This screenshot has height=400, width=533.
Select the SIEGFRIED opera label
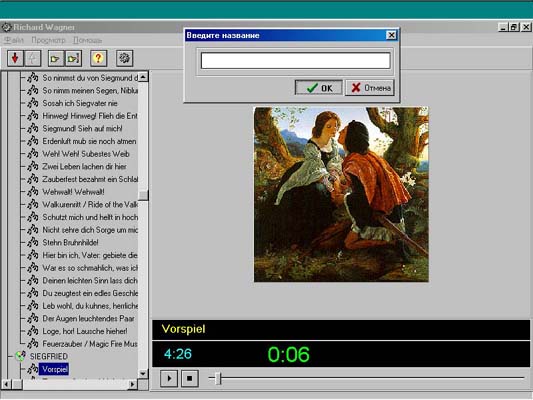(49, 356)
